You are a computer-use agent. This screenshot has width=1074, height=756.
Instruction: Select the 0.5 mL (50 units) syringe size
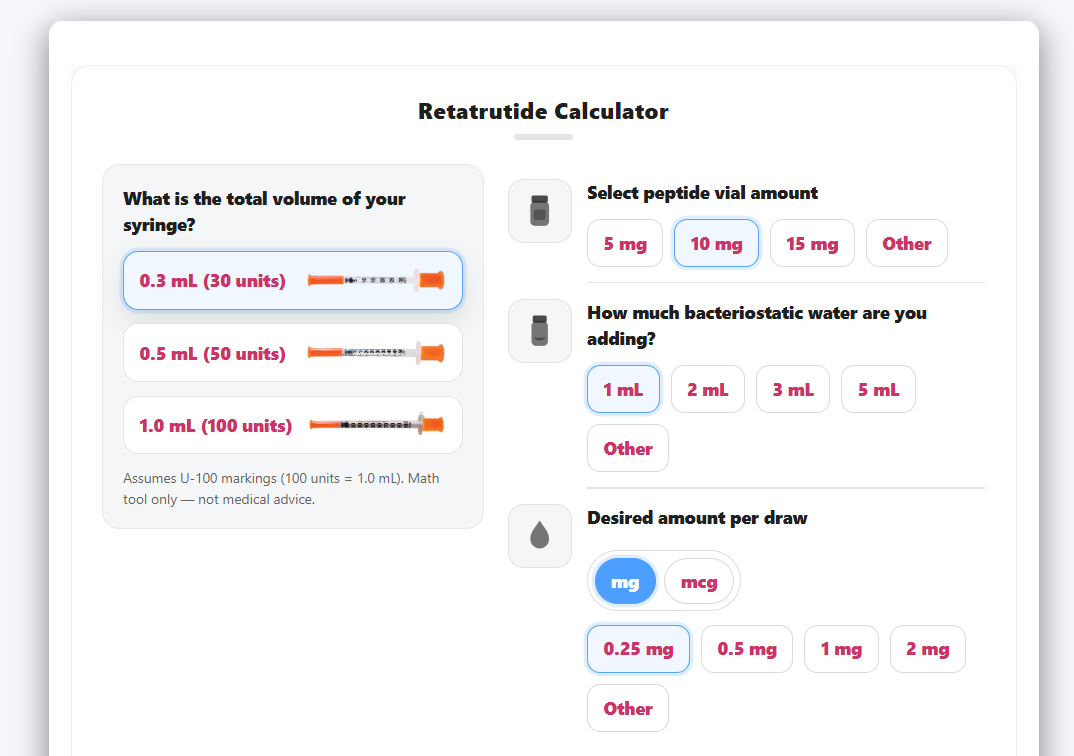tap(292, 352)
